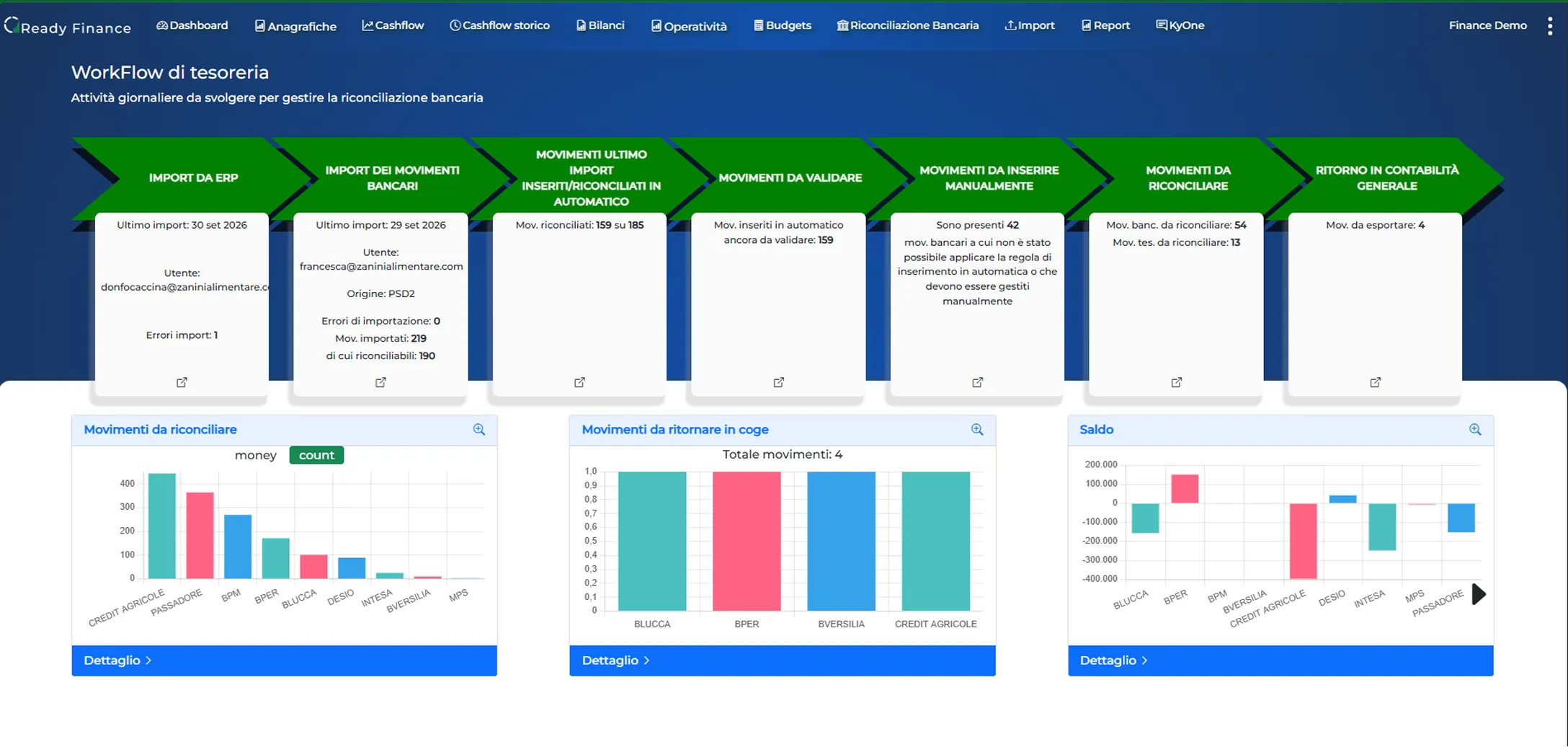Open the Movimenti da riconciliare card link icon
The width and height of the screenshot is (1568, 747).
pyautogui.click(x=1176, y=382)
